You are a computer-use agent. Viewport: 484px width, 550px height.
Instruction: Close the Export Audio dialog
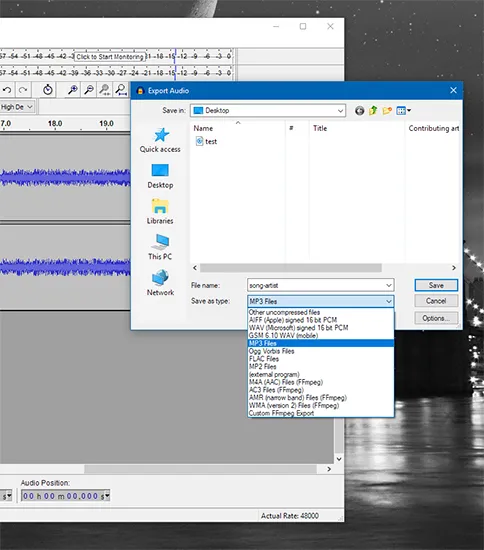pos(453,90)
